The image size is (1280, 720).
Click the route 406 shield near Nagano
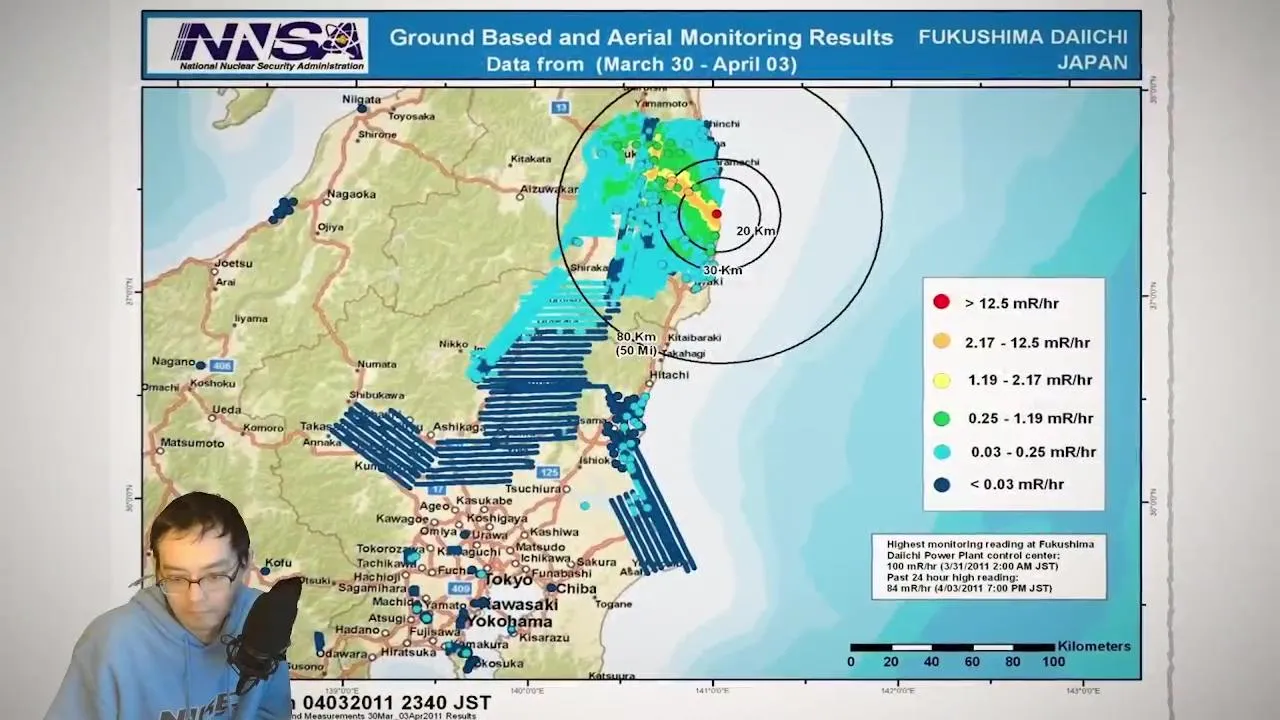pos(221,366)
